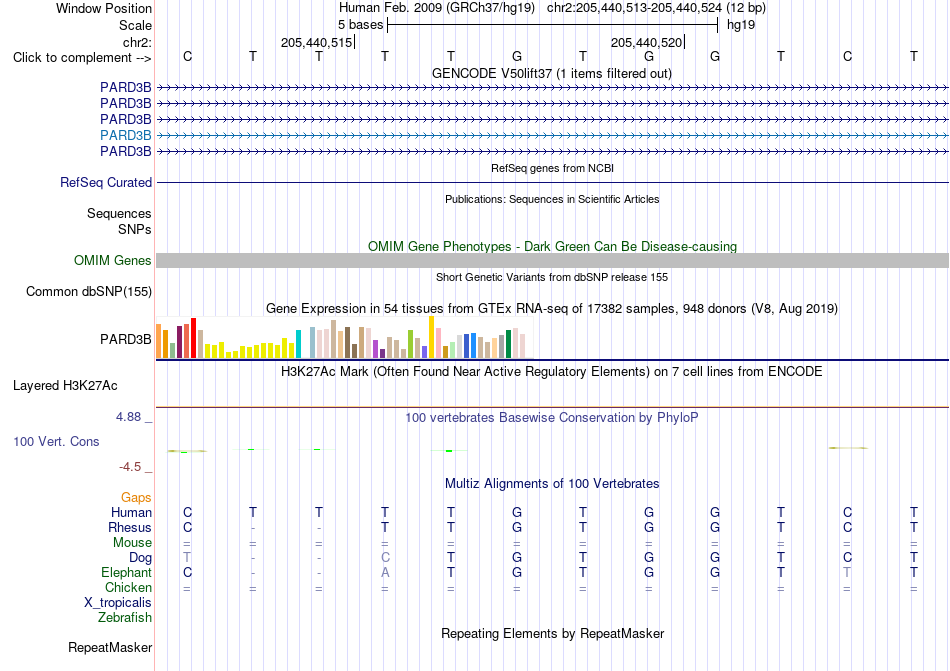Select the Chicken alignment row label
Screen dimensions: 950x671
(128, 587)
